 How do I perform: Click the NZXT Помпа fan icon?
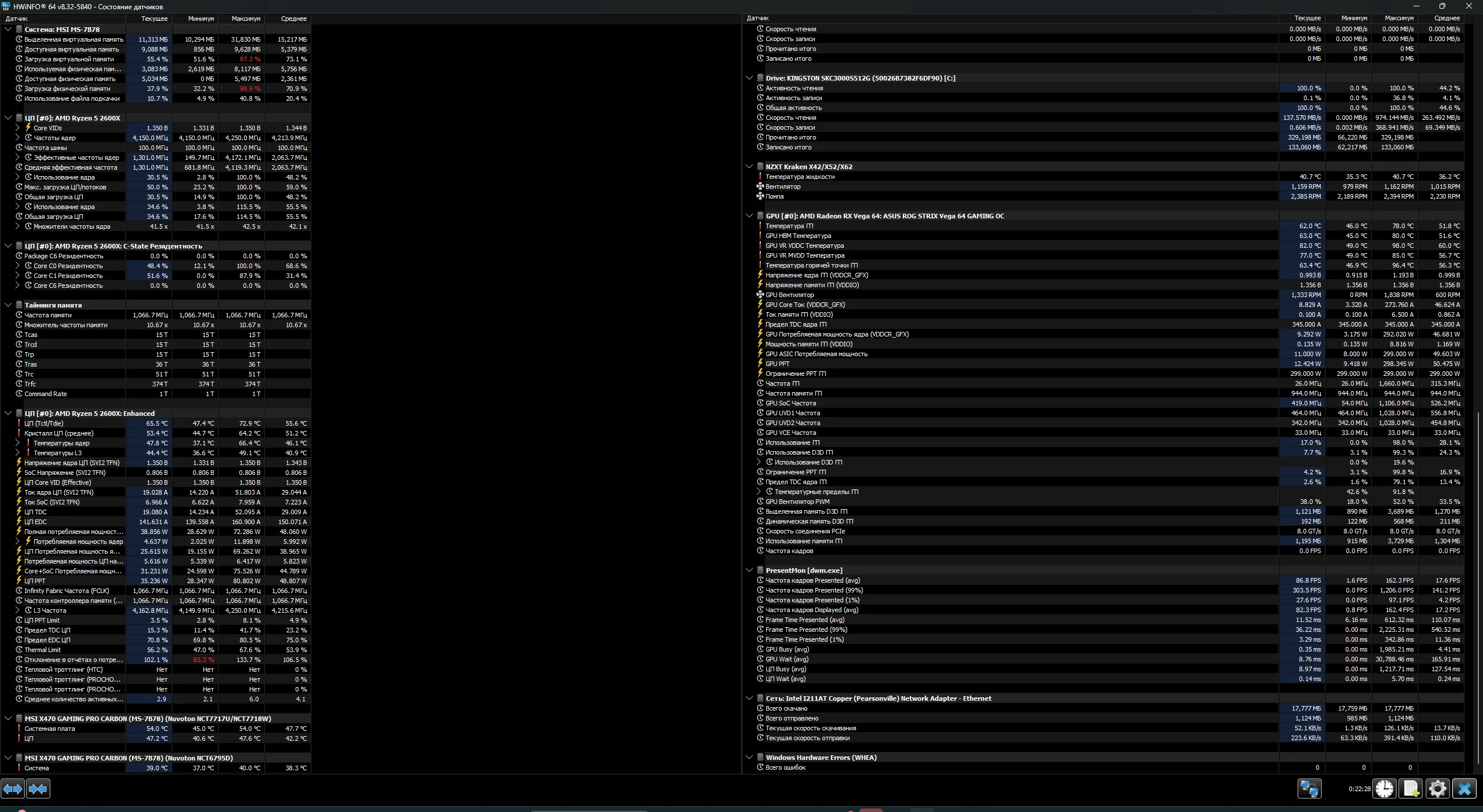(760, 196)
